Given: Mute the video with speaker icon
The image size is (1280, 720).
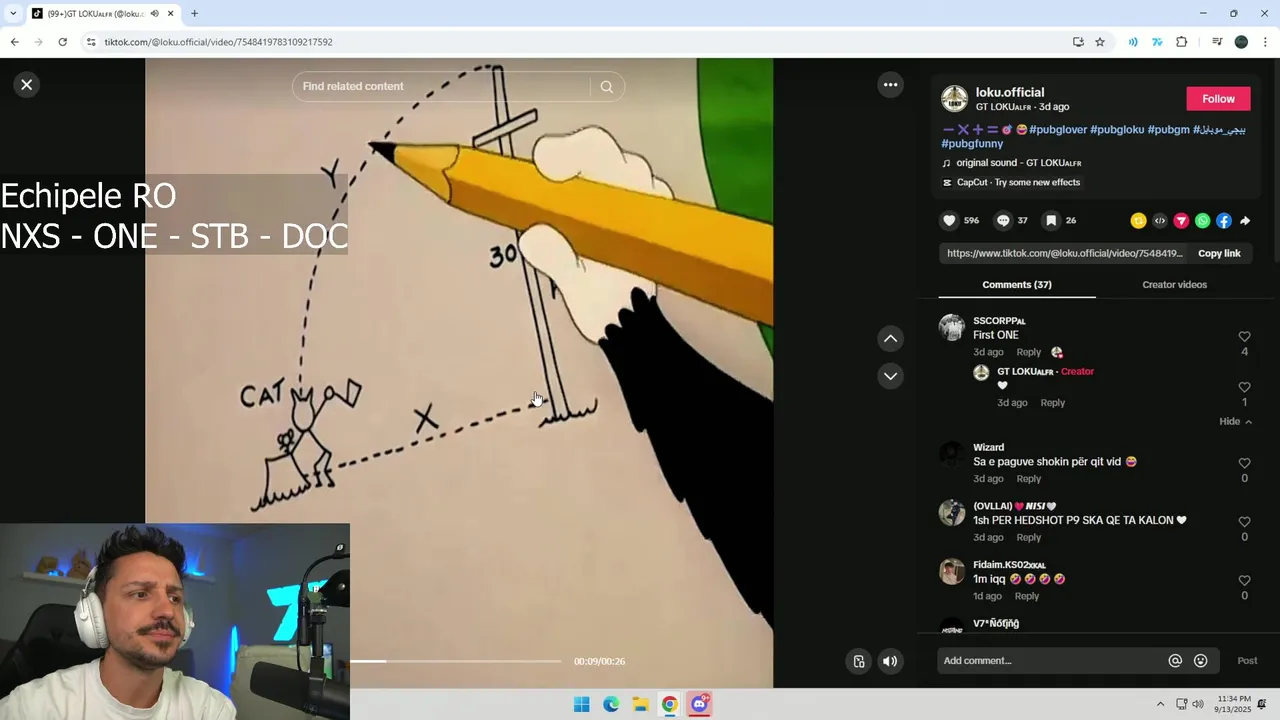Looking at the screenshot, I should (890, 661).
